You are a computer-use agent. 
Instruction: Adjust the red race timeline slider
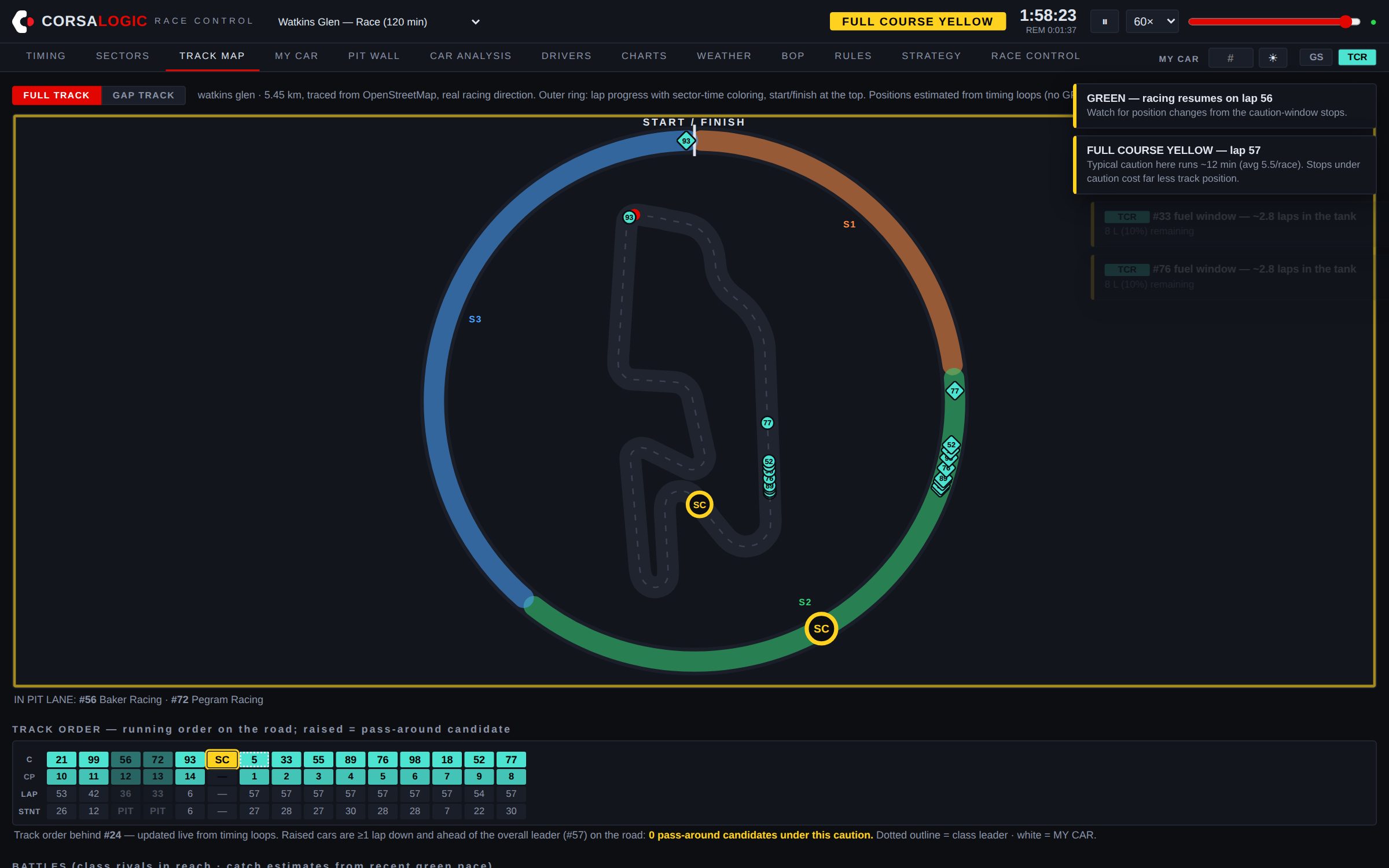[1273, 22]
